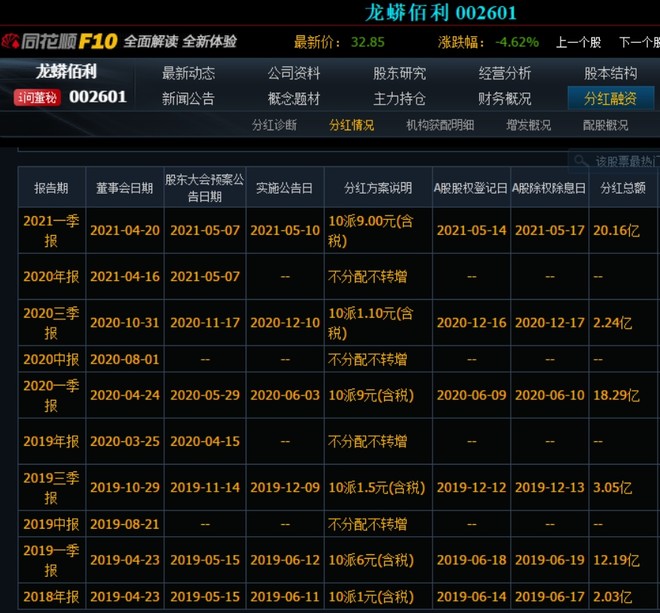The width and height of the screenshot is (660, 613).
Task: Select the 2019年报 report period cell
Action: click(x=51, y=441)
